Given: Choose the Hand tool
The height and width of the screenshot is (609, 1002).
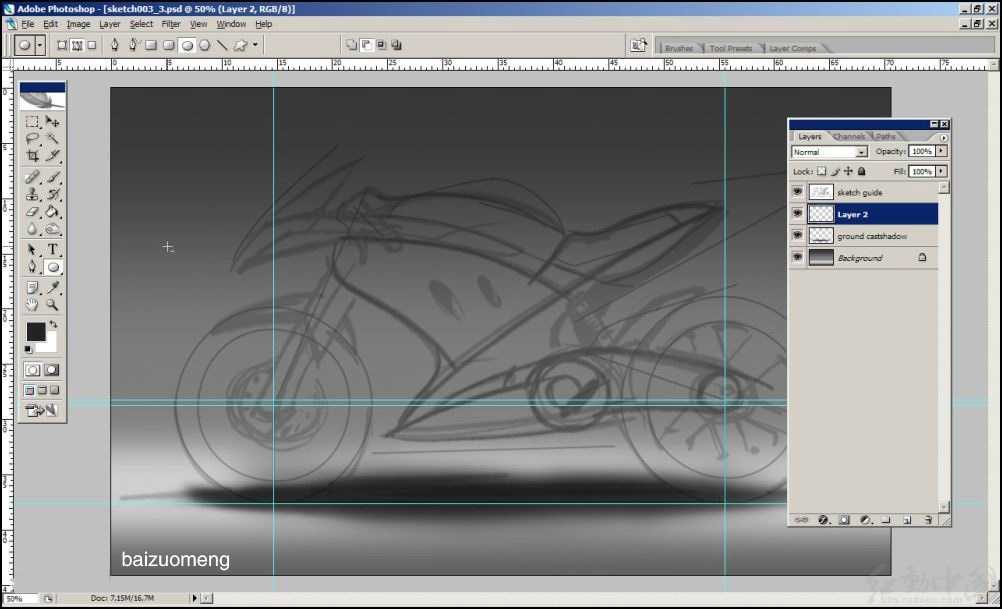Looking at the screenshot, I should [33, 304].
